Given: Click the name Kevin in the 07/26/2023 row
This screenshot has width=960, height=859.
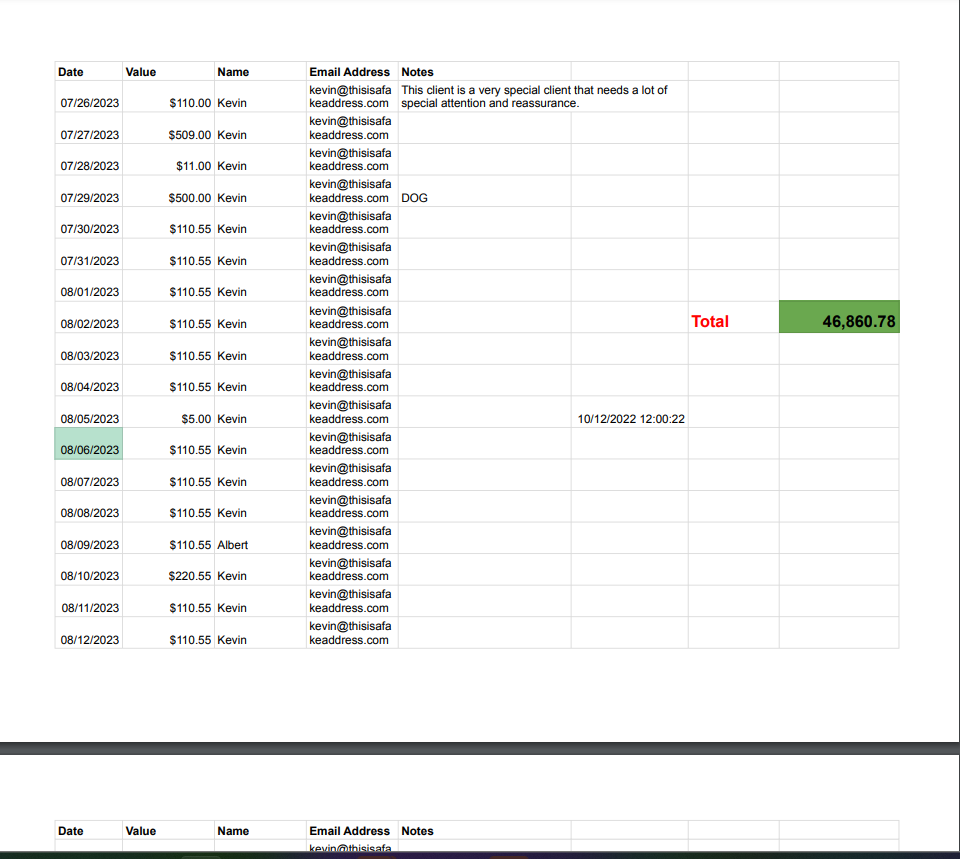Looking at the screenshot, I should (232, 103).
